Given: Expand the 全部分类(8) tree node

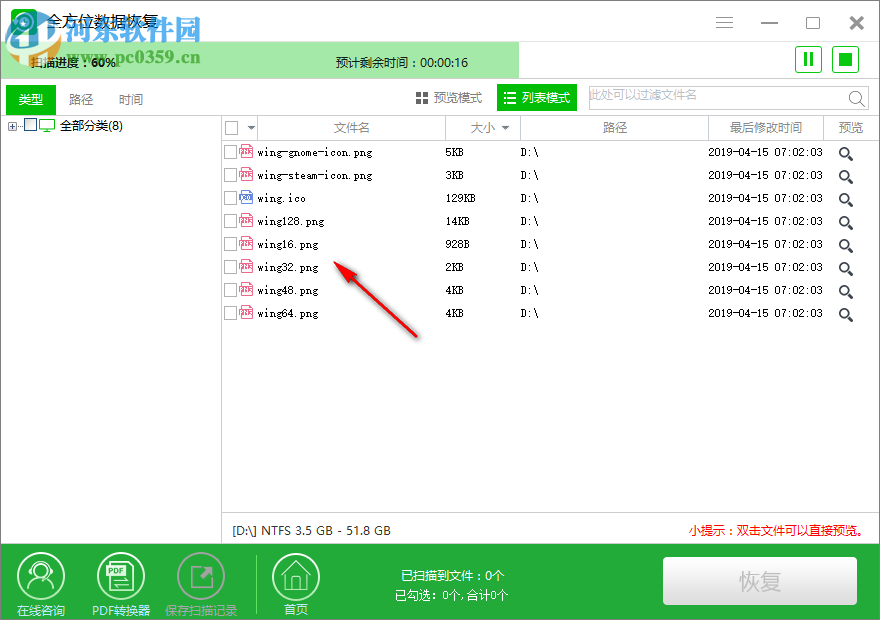Looking at the screenshot, I should (x=12, y=126).
